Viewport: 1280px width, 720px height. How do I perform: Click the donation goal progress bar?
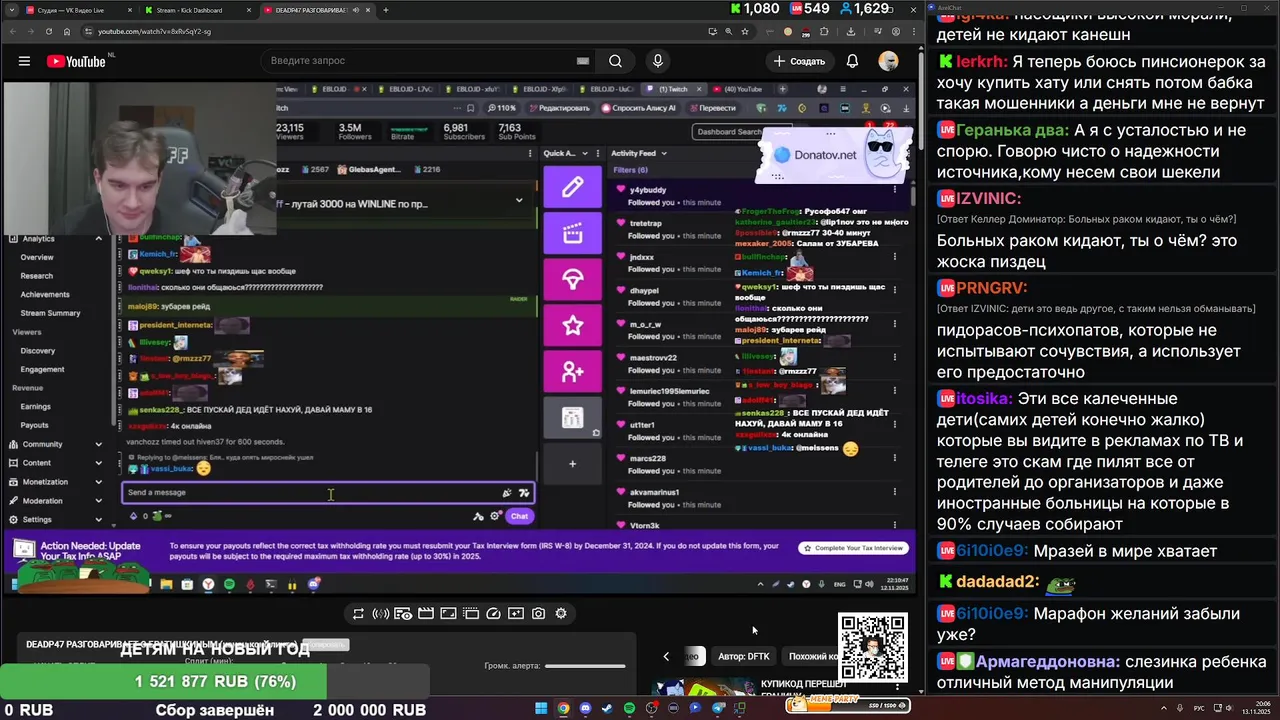point(215,682)
